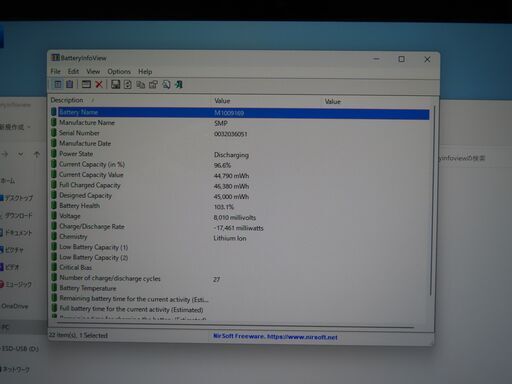Click the Show Battery Information toolbar icon
Screen dimensions: 512x384
(x=58, y=84)
